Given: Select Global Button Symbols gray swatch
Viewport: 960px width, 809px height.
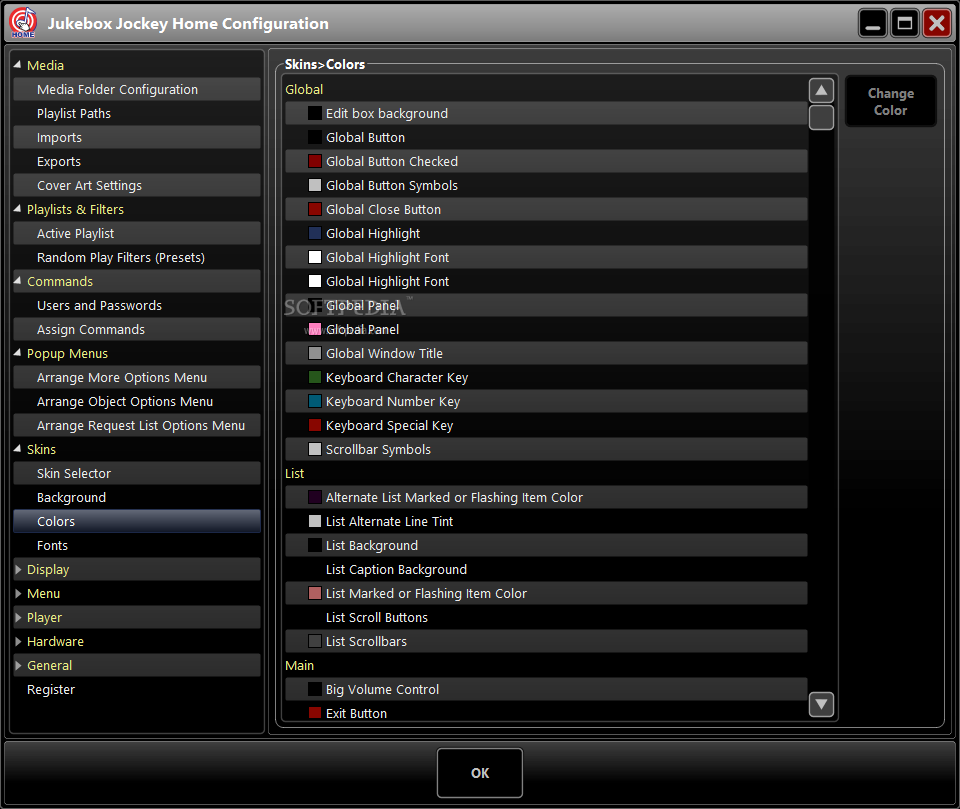Looking at the screenshot, I should (x=315, y=185).
